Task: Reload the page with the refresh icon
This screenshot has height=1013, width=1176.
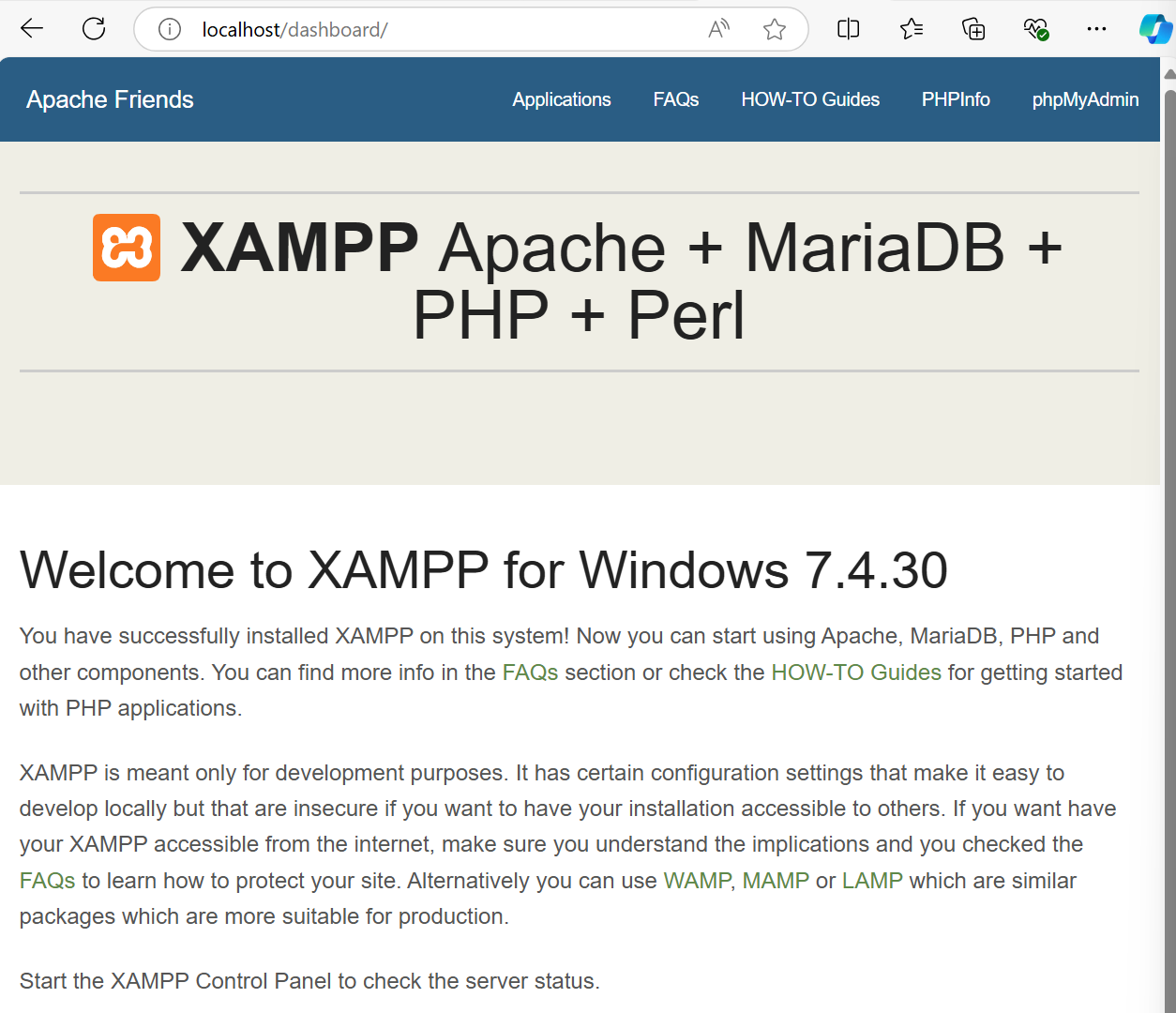Action: point(94,29)
